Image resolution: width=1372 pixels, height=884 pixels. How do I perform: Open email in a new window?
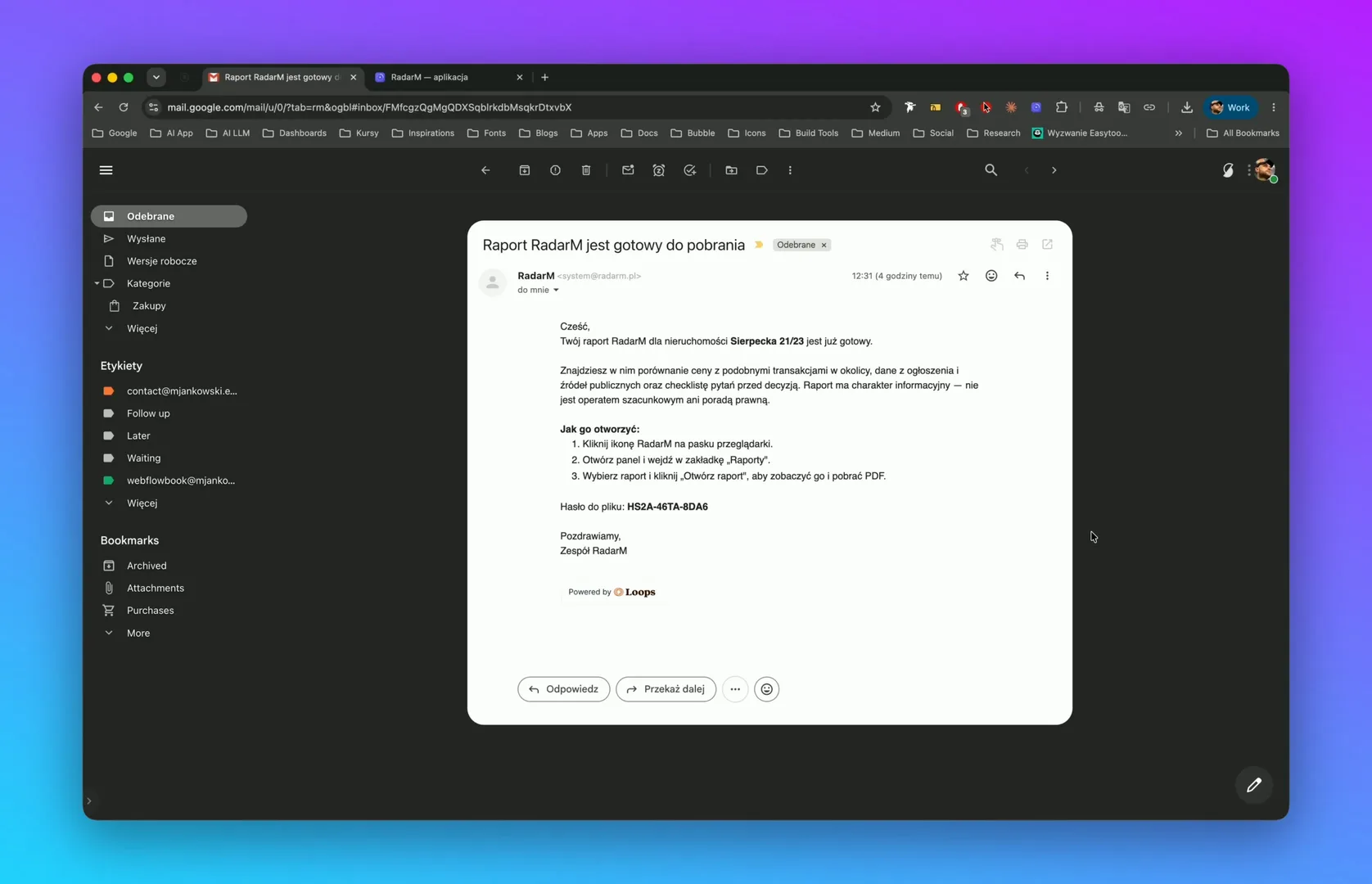(1047, 245)
